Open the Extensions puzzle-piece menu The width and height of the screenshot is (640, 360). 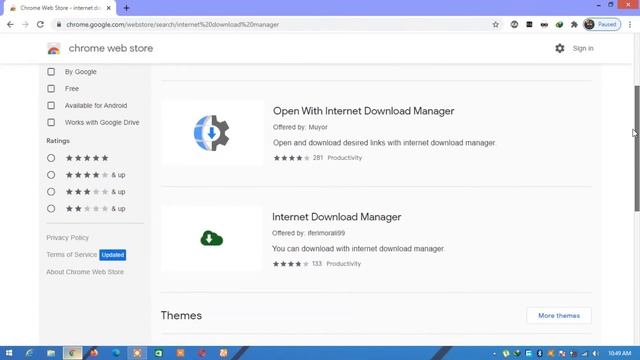[x=574, y=24]
